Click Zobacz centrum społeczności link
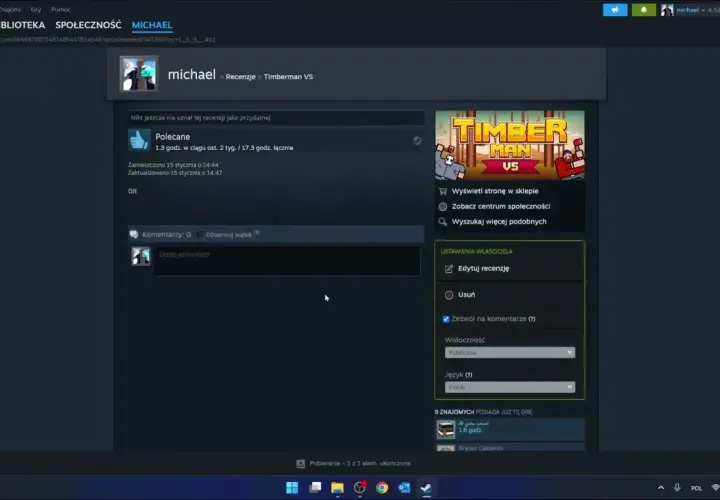This screenshot has height=500, width=720. pos(501,207)
